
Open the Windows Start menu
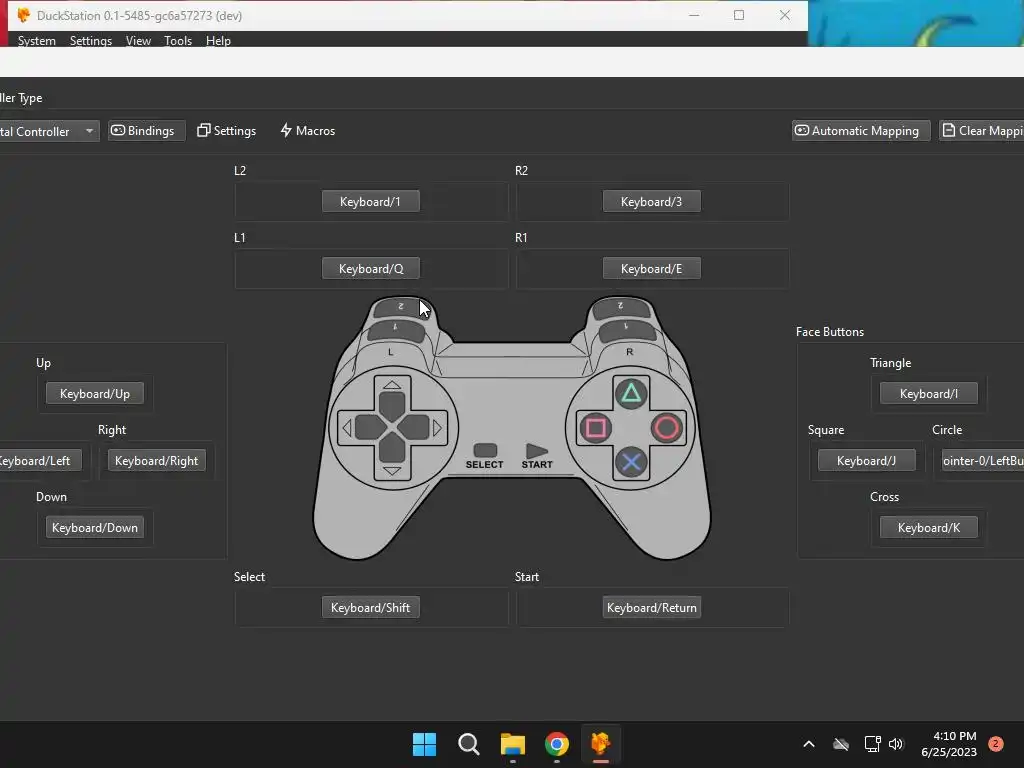pos(424,744)
